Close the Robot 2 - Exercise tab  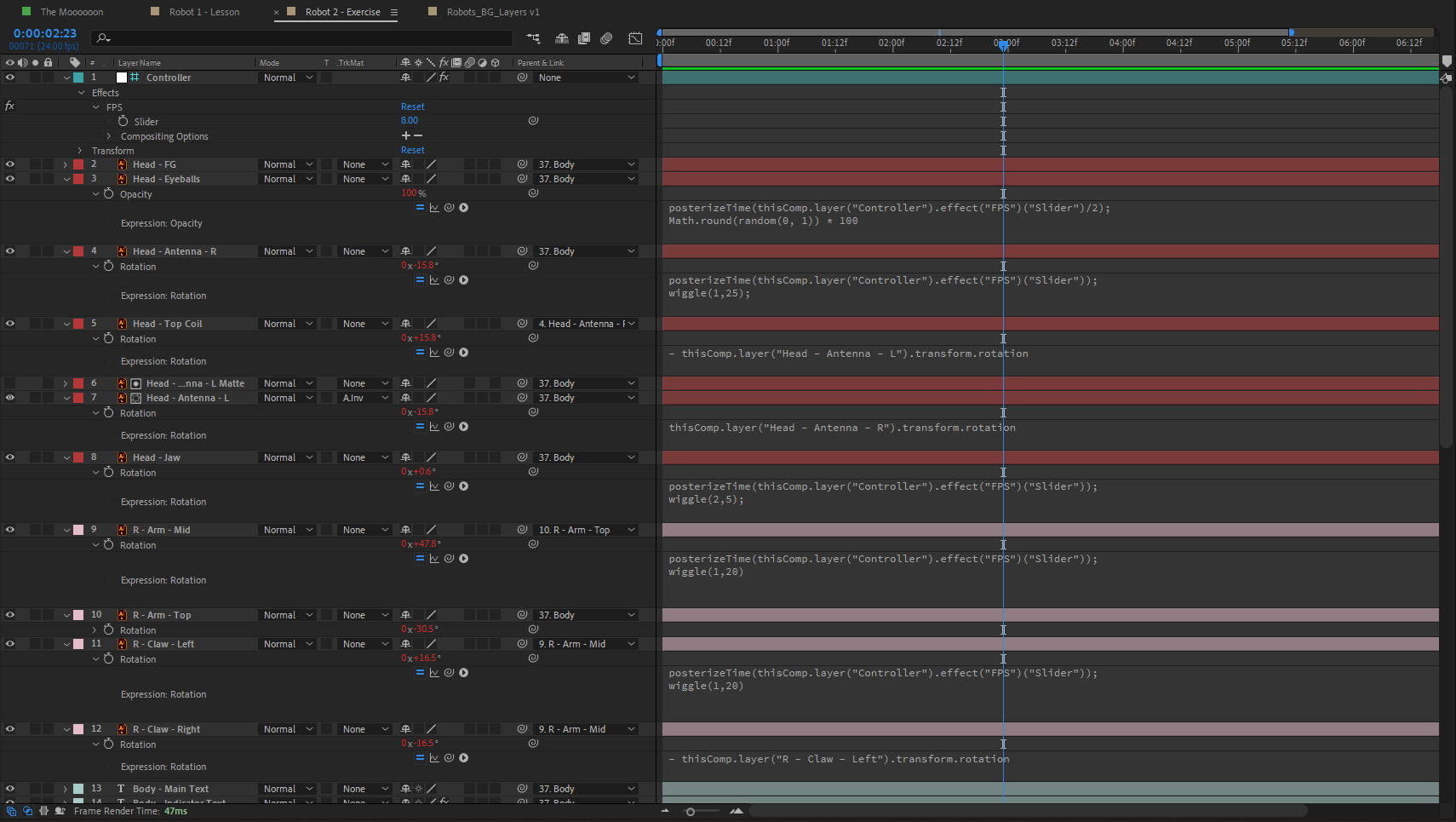(x=277, y=13)
